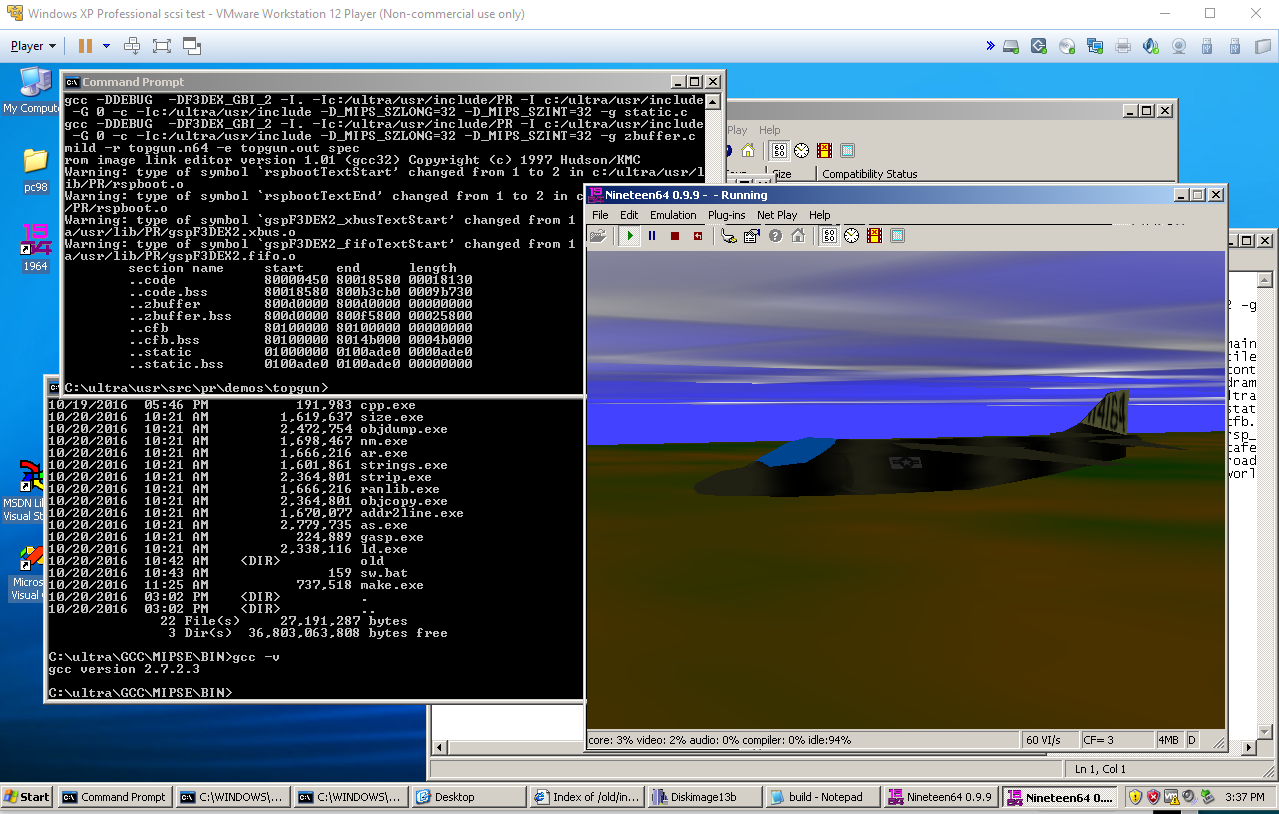Click 4MB status bar cell in Nineteen64
This screenshot has height=814, width=1279.
click(x=1168, y=740)
